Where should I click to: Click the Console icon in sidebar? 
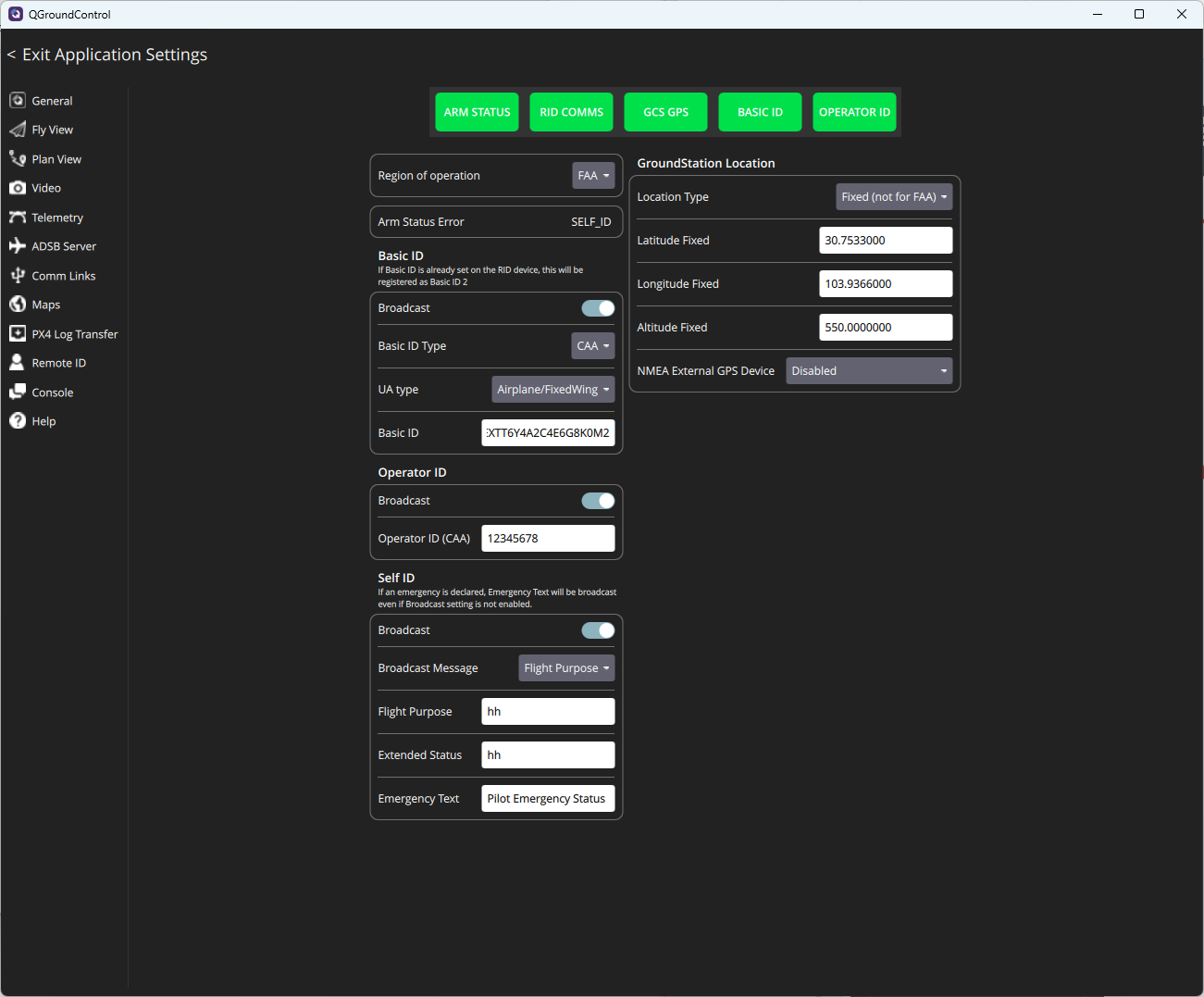tap(18, 392)
